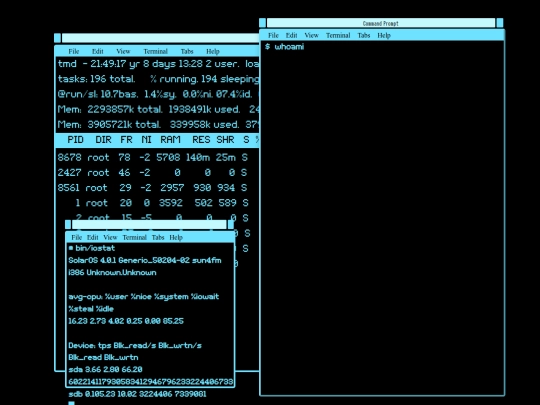
Task: Select process row '1 root 20 0 3592'
Action: (162, 203)
